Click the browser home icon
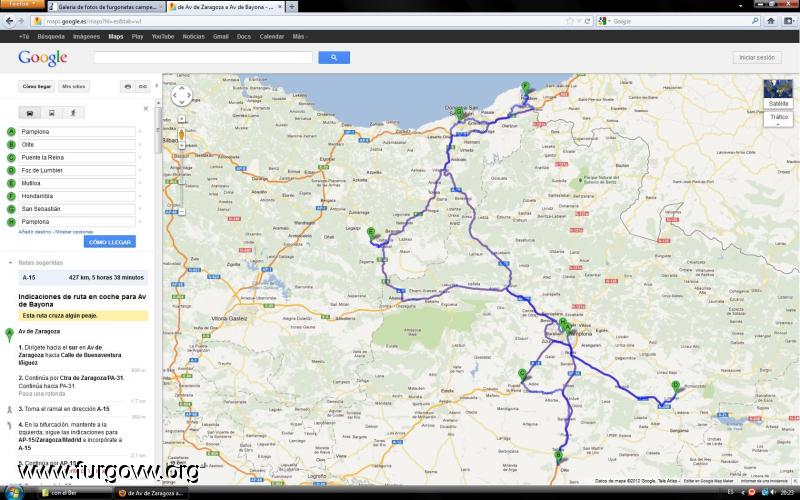 tap(771, 21)
